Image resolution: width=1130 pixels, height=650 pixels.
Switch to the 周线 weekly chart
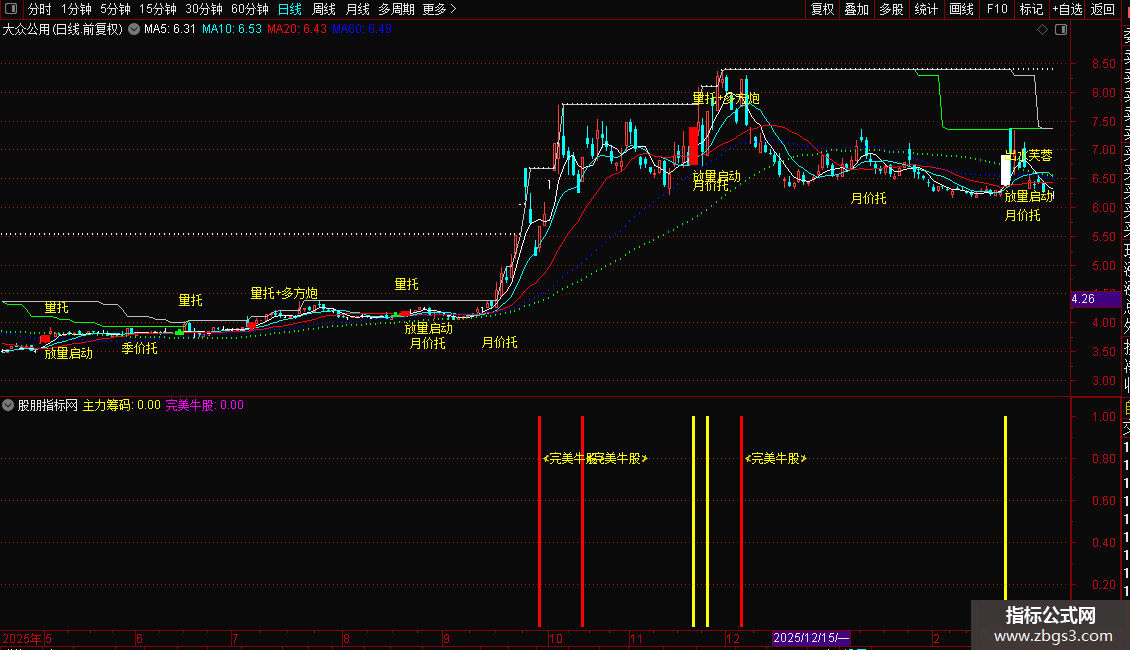tap(324, 9)
